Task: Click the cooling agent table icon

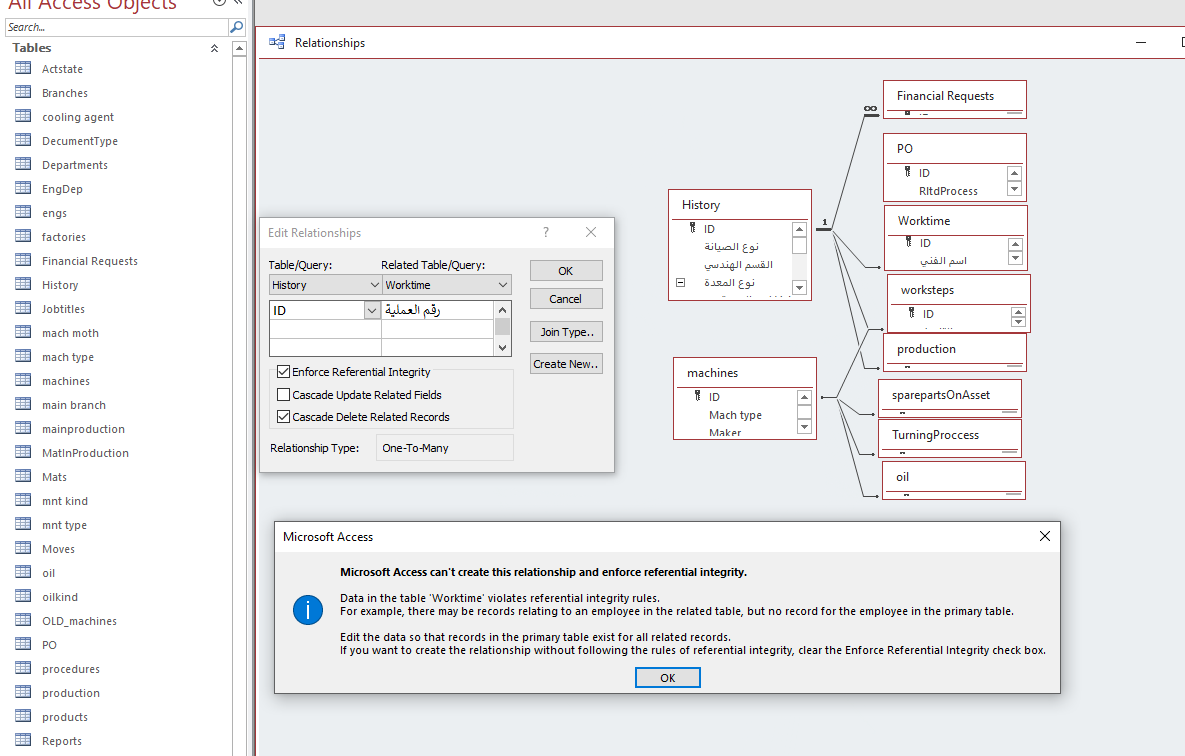Action: click(x=23, y=116)
